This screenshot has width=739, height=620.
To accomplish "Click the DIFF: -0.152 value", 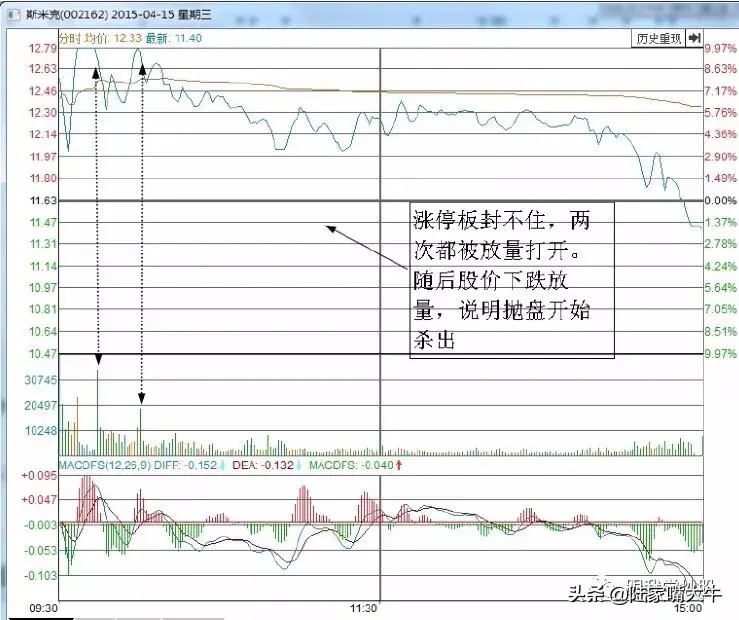I will pyautogui.click(x=186, y=465).
